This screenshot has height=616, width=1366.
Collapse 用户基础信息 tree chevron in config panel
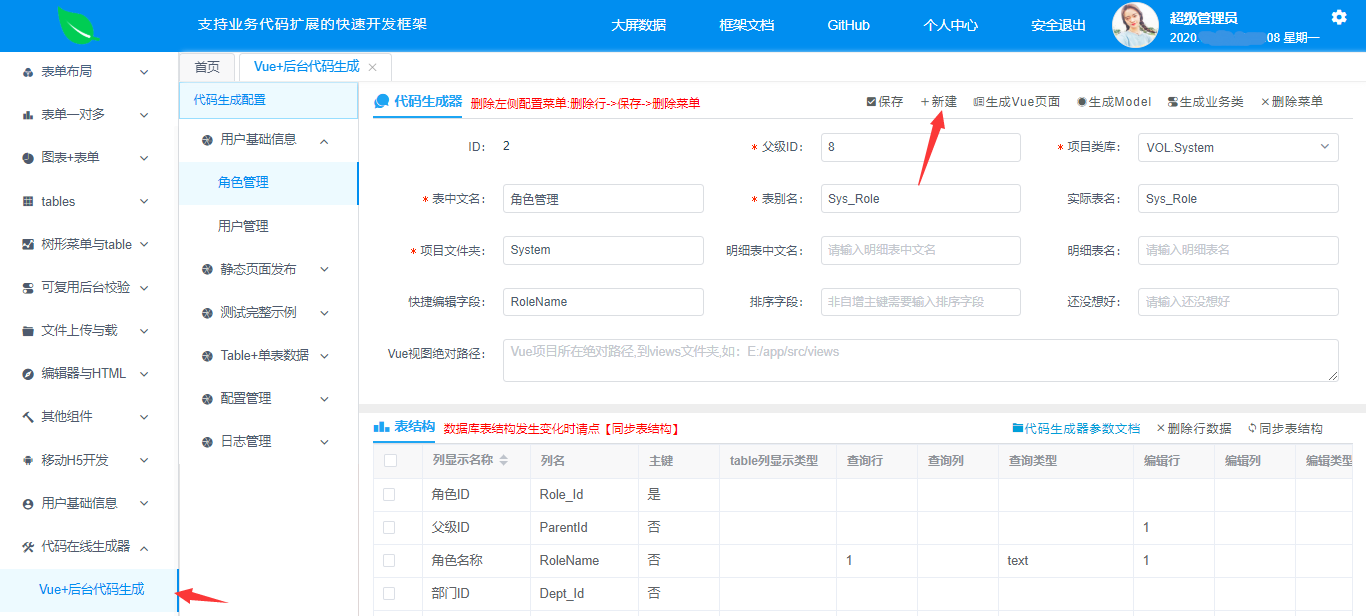pos(324,140)
